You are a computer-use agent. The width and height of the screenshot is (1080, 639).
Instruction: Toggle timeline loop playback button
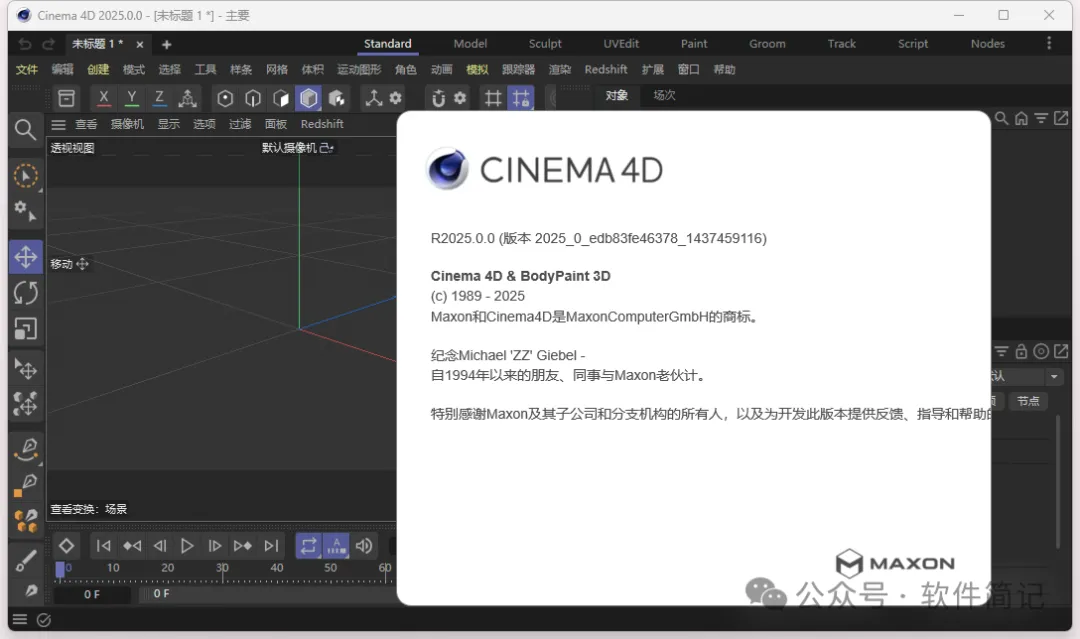308,546
